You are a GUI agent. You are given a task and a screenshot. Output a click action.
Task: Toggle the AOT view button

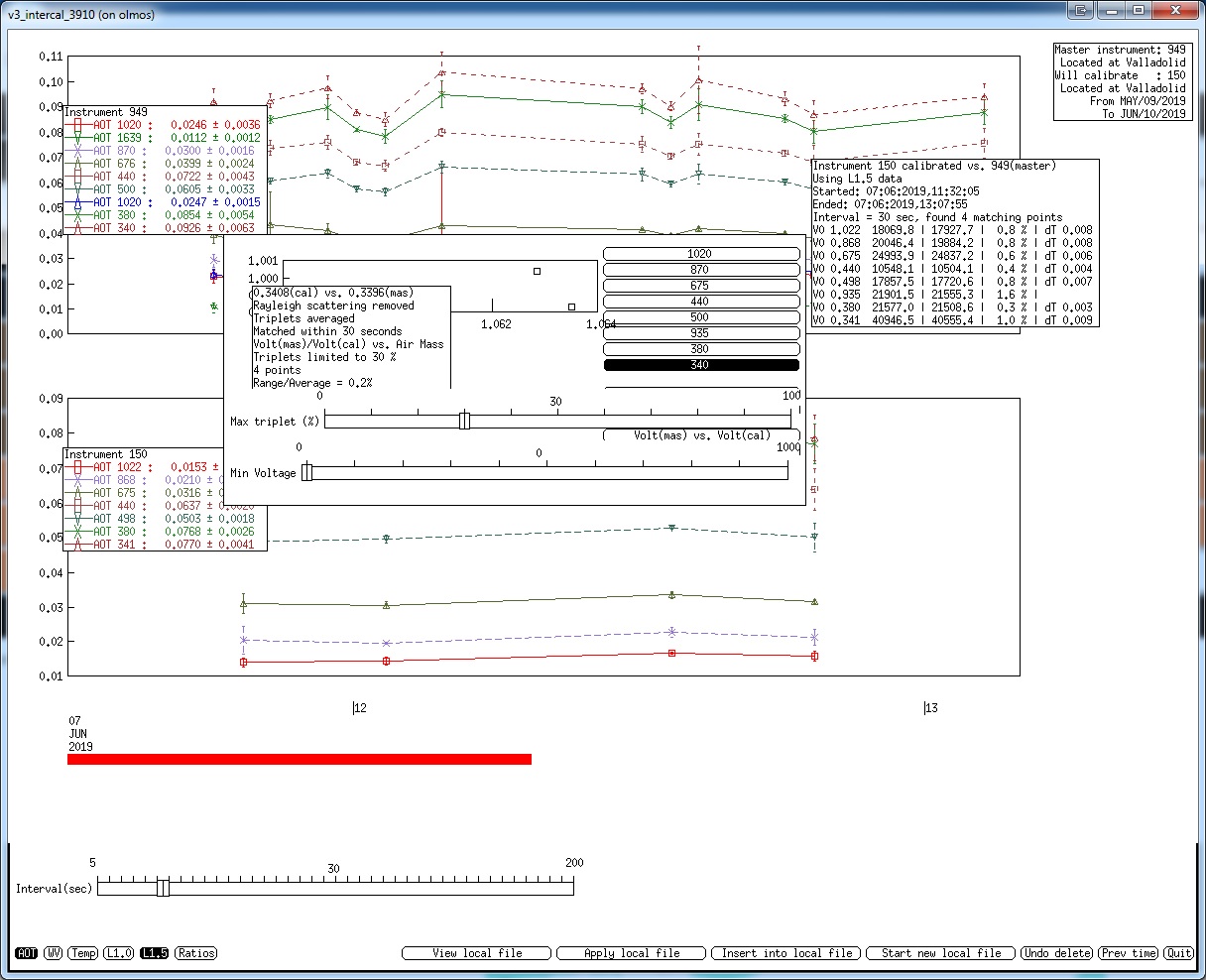tap(26, 953)
